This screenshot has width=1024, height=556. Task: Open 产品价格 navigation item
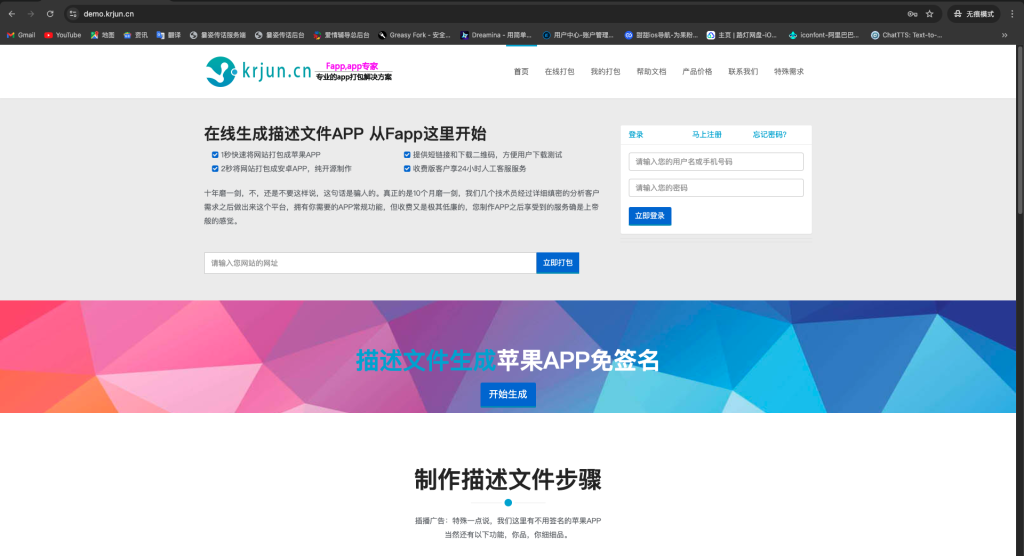(697, 72)
